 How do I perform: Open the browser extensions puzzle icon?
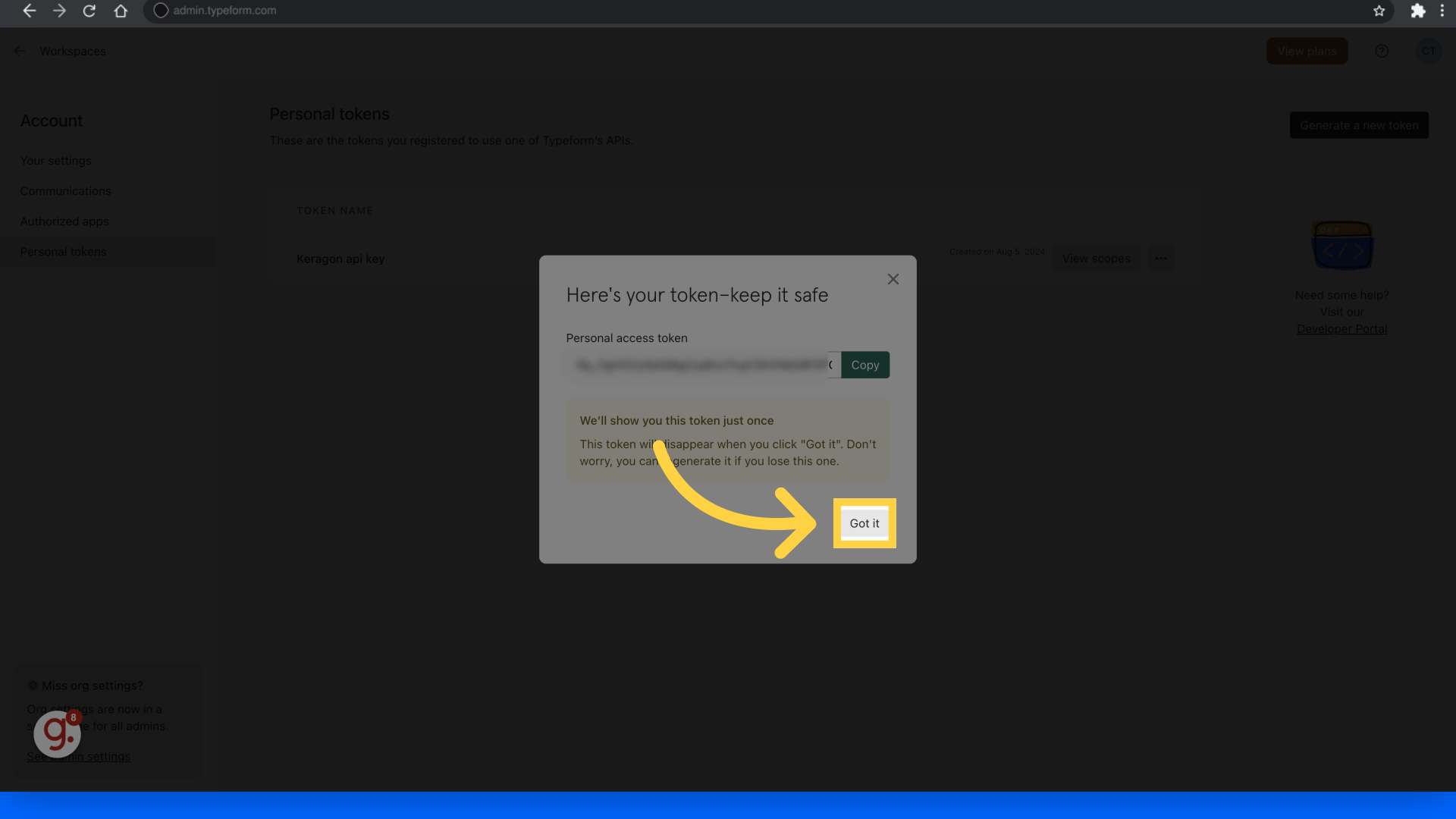pyautogui.click(x=1417, y=11)
